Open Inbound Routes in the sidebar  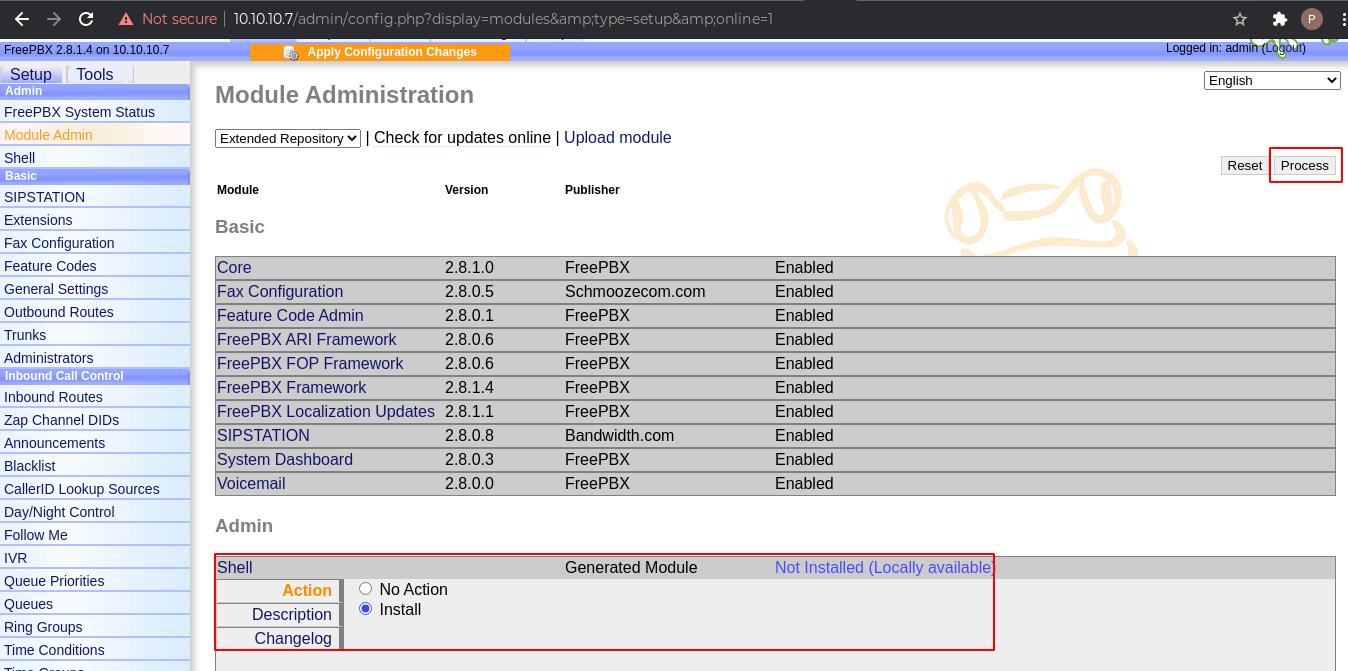click(x=94, y=397)
